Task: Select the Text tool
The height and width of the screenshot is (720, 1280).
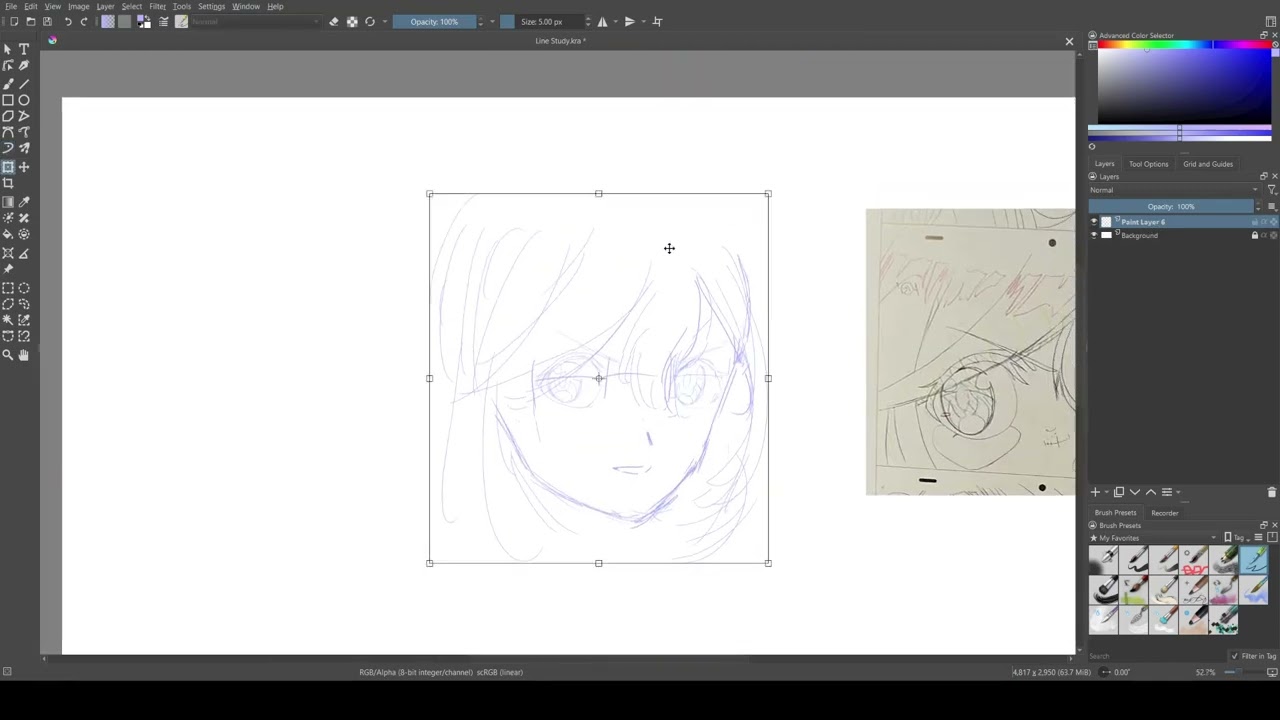Action: (24, 49)
